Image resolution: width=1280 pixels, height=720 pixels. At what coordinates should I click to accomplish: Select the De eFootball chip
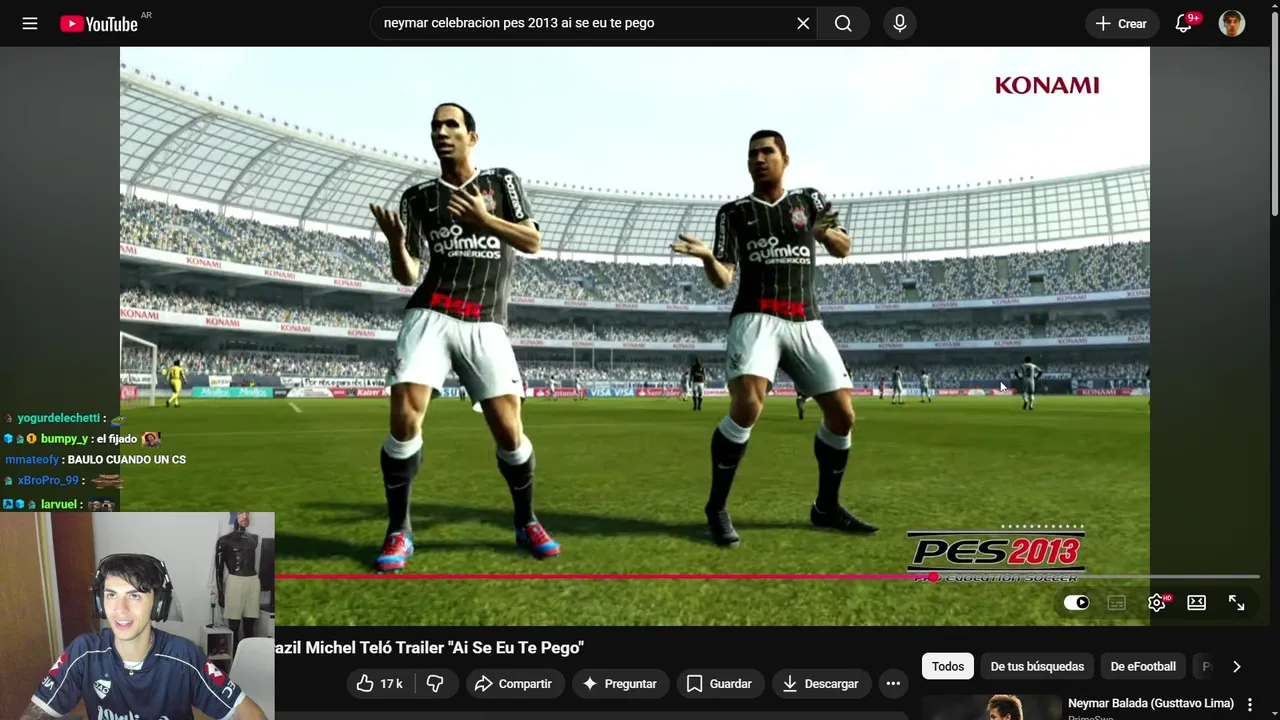[x=1143, y=666]
